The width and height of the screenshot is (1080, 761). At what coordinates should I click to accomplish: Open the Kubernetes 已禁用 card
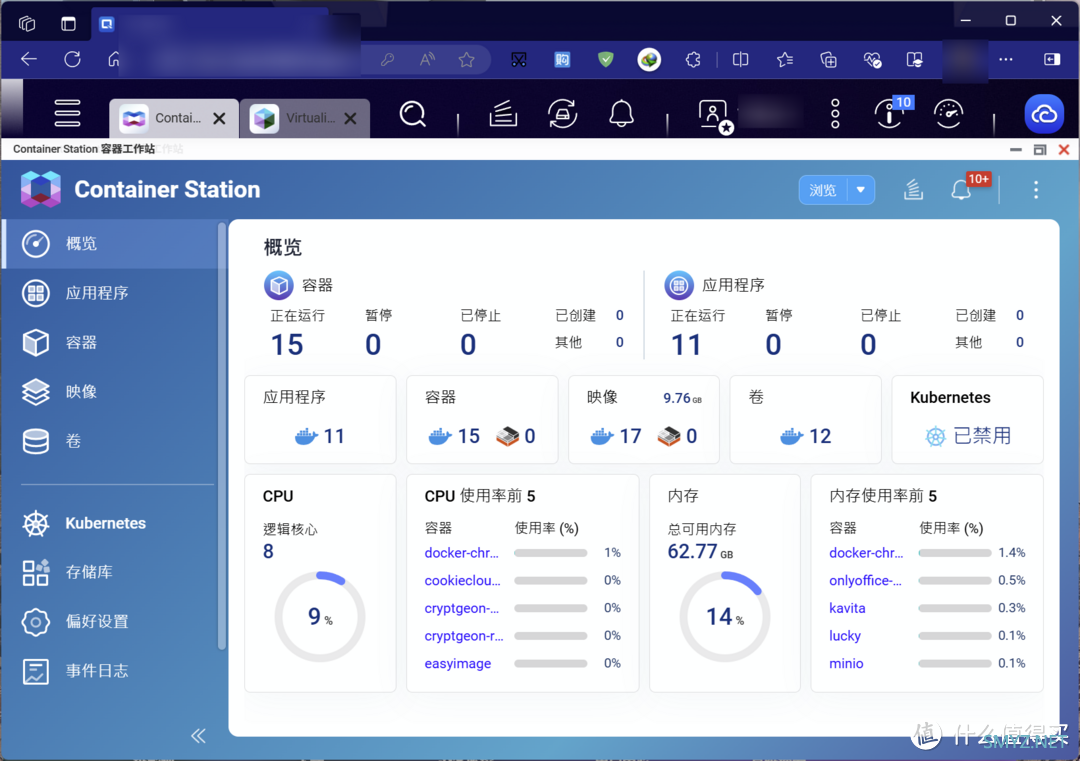coord(967,419)
